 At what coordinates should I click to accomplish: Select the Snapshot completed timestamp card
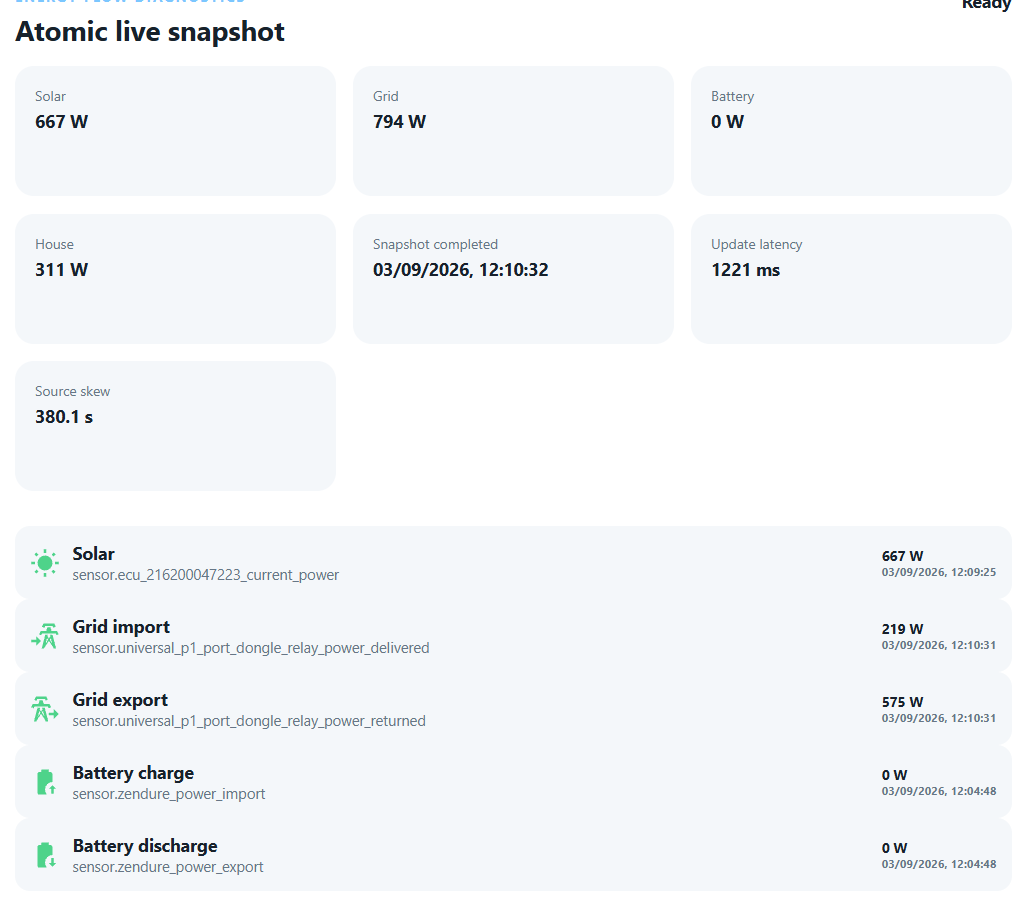[513, 279]
